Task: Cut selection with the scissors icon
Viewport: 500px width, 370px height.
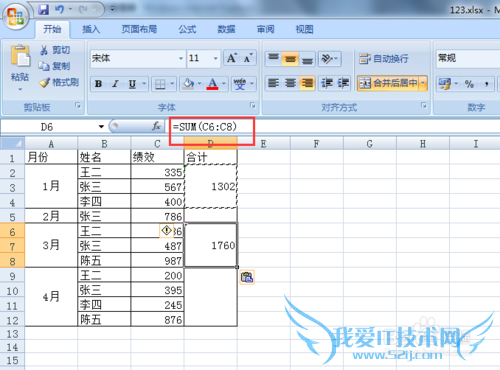Action: pos(44,50)
